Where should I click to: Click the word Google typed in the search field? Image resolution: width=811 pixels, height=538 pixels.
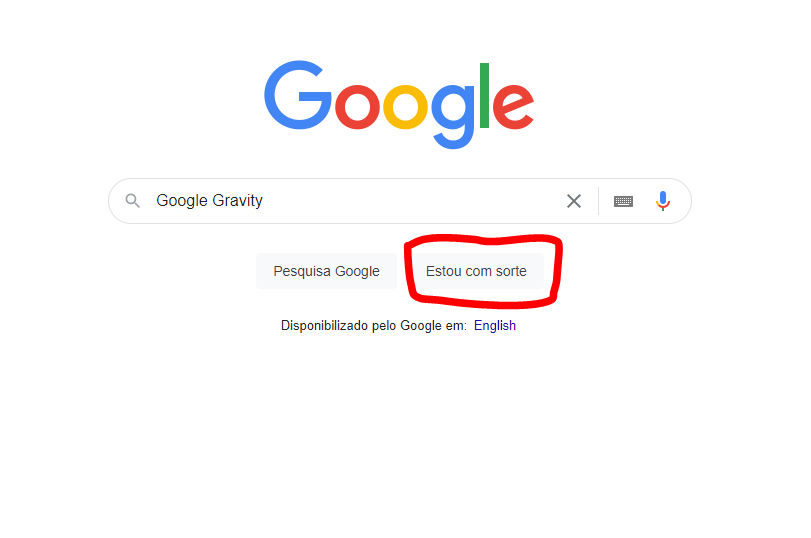182,201
